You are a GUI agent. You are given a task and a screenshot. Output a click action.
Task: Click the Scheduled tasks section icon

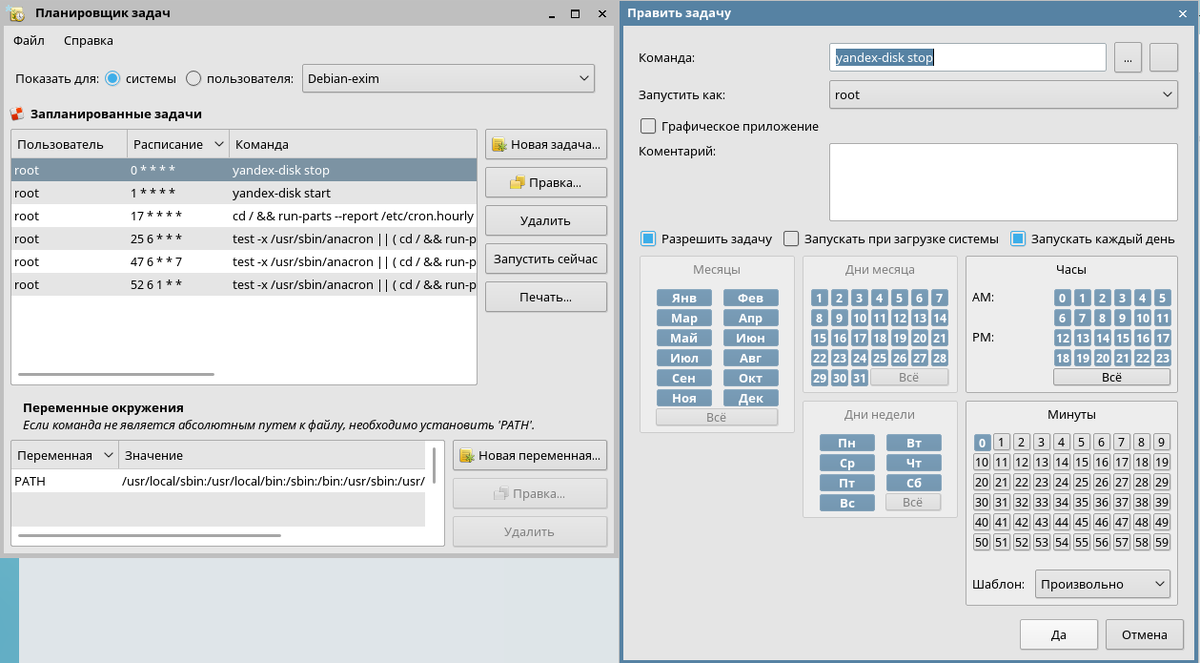[17, 115]
